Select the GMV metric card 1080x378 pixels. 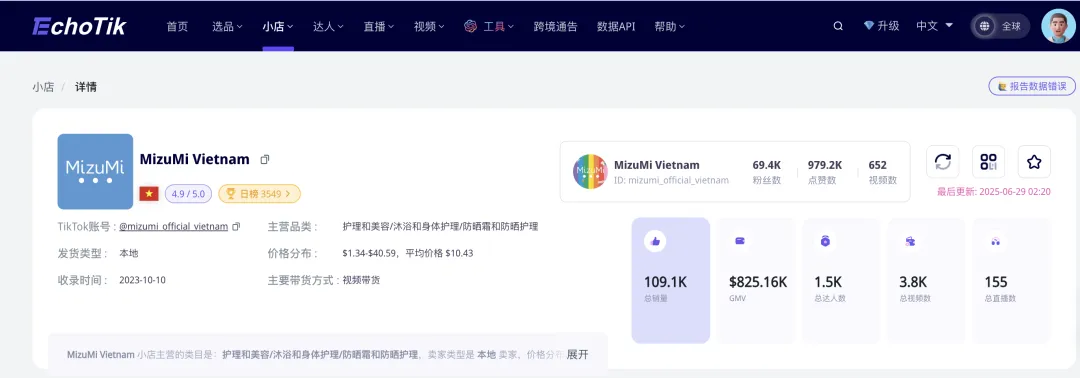point(757,280)
